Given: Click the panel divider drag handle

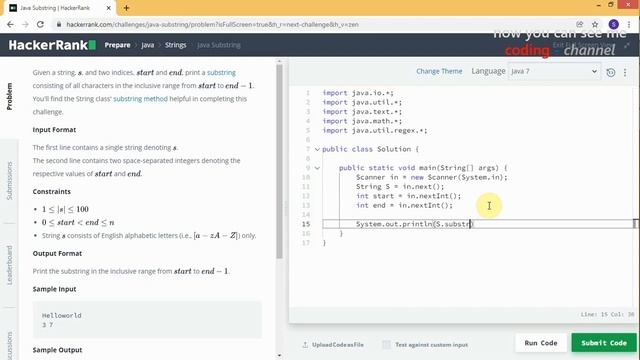Looking at the screenshot, I should click(x=286, y=209).
